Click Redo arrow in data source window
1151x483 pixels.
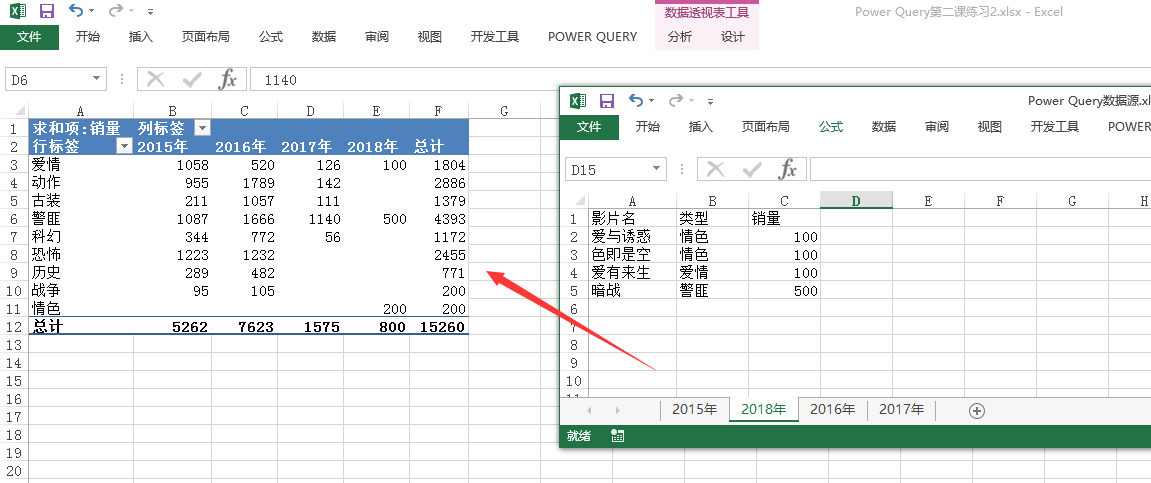675,101
